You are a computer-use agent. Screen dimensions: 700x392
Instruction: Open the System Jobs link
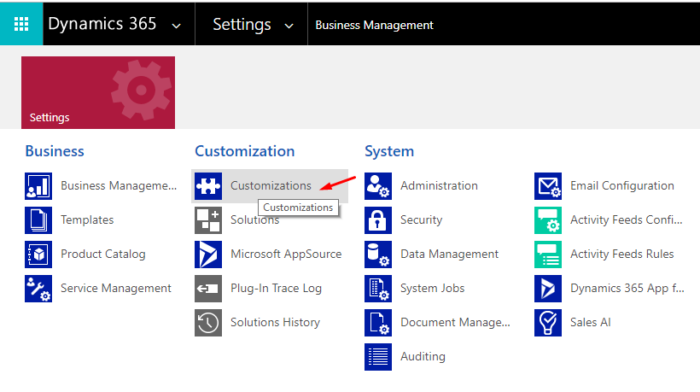click(x=432, y=288)
